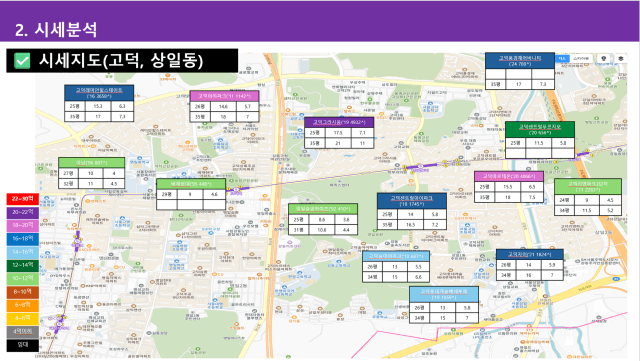Click the brown 8~10억 legend swatch

click(x=22, y=292)
